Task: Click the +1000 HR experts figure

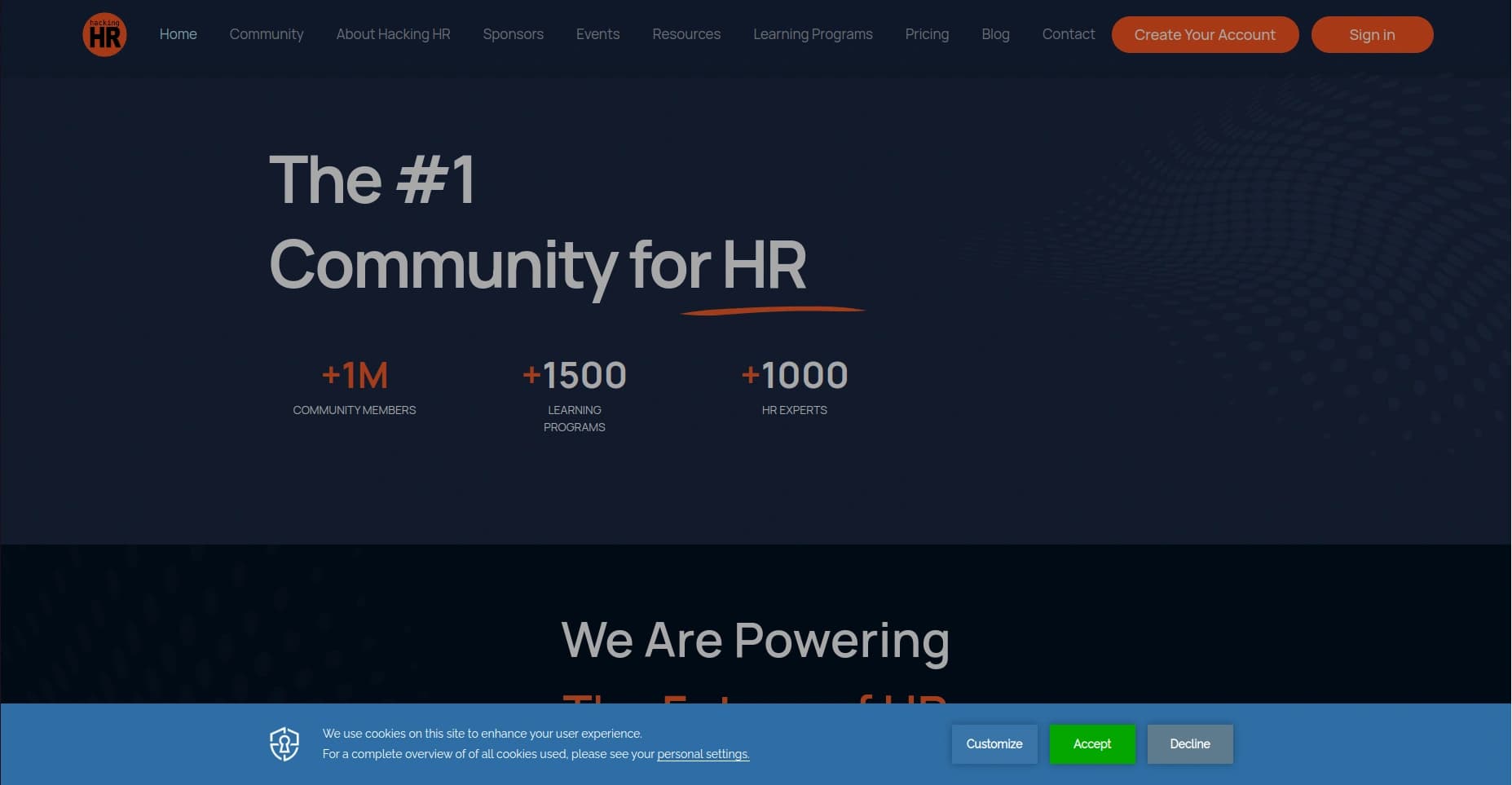Action: click(x=795, y=376)
